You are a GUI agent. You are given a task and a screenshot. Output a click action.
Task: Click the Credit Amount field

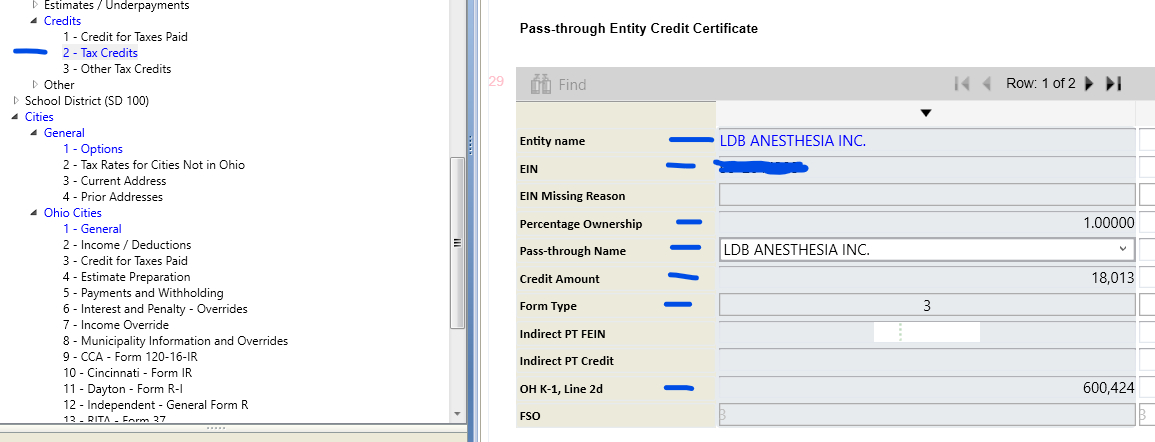tap(926, 278)
